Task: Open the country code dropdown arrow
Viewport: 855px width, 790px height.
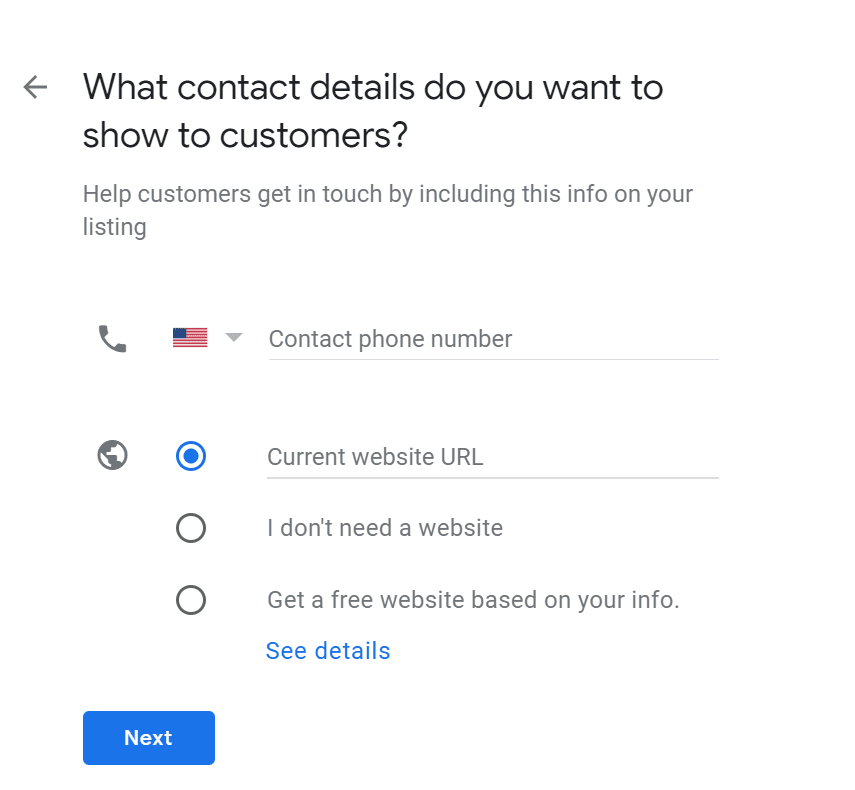Action: click(x=234, y=337)
